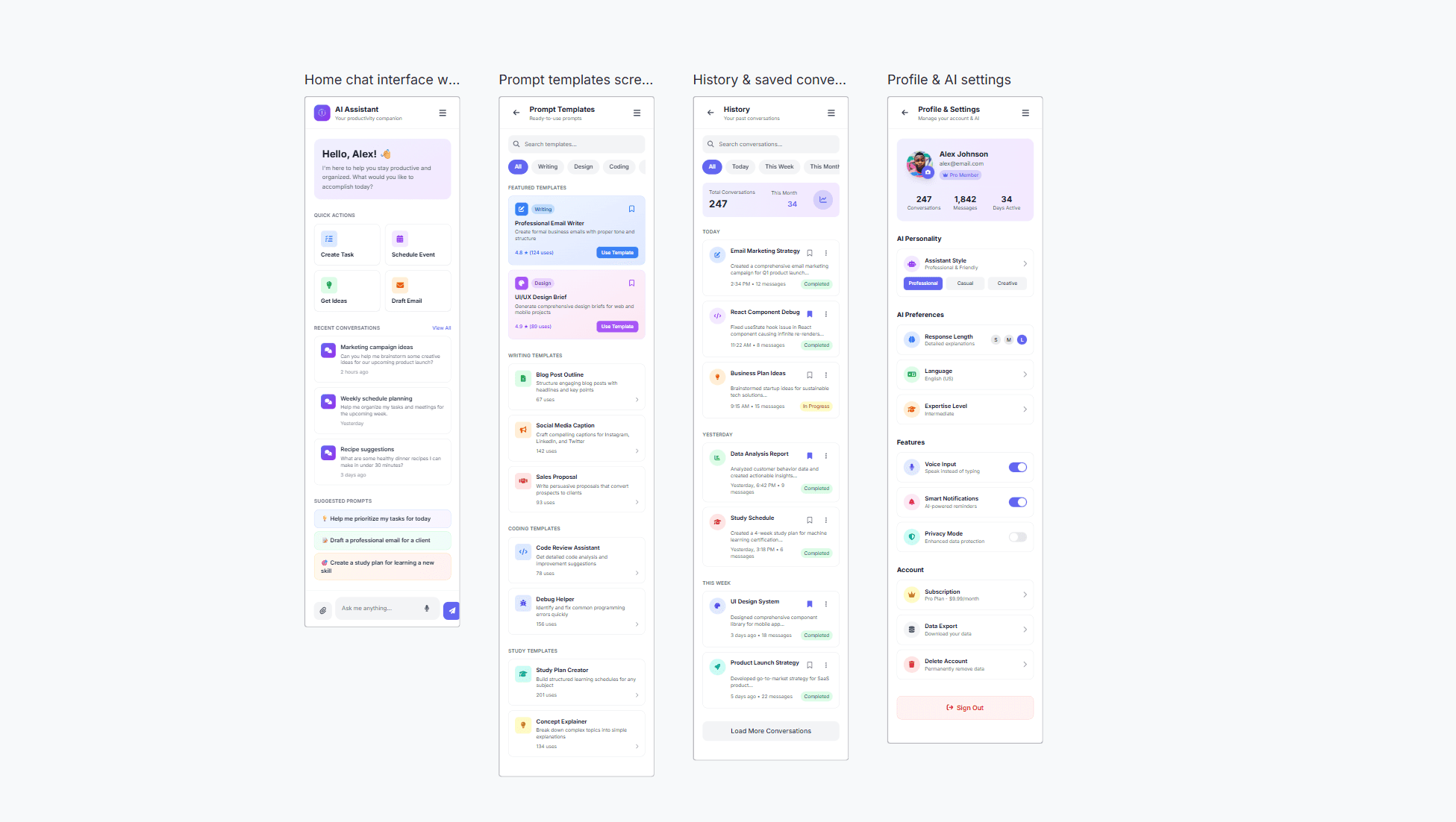Select the Coding filter tab in templates
1456x822 pixels.
pyautogui.click(x=619, y=167)
